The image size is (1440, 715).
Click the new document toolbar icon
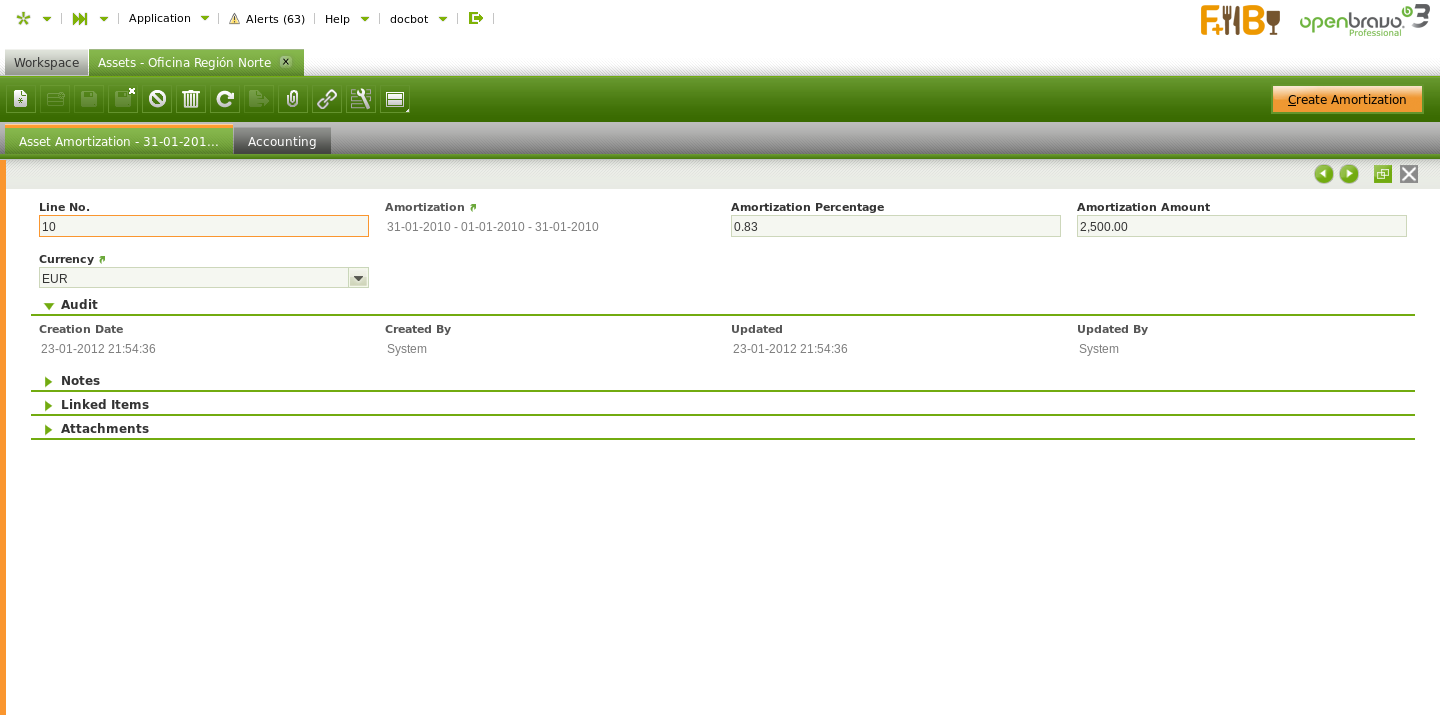click(x=21, y=99)
